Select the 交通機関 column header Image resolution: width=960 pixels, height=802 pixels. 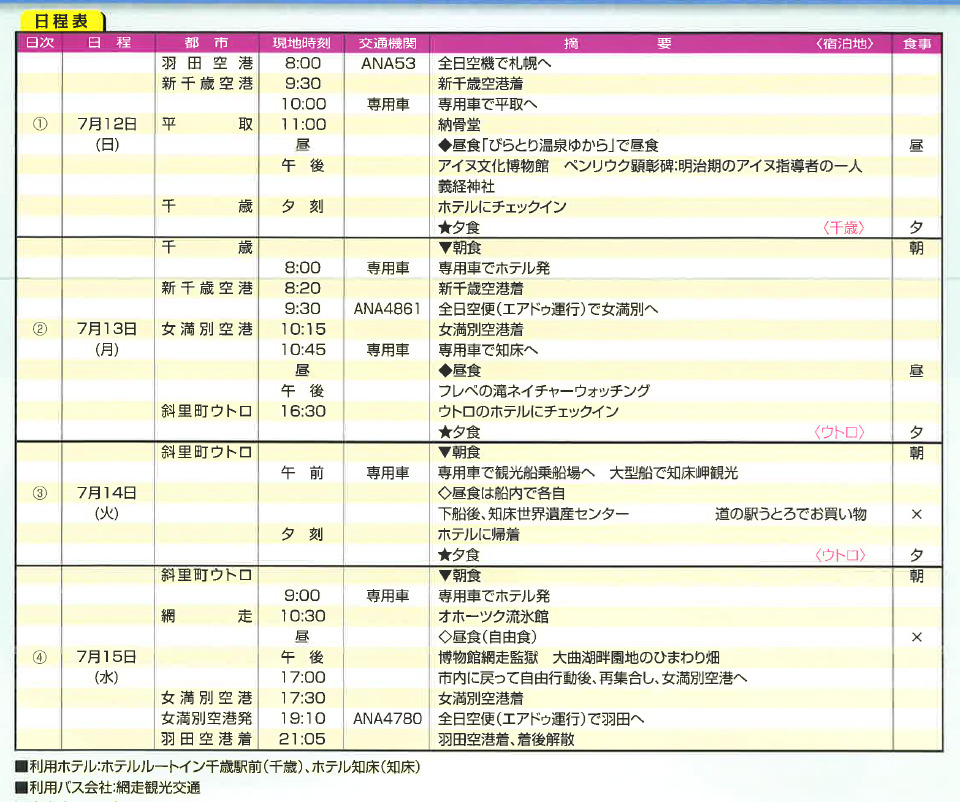[x=388, y=43]
